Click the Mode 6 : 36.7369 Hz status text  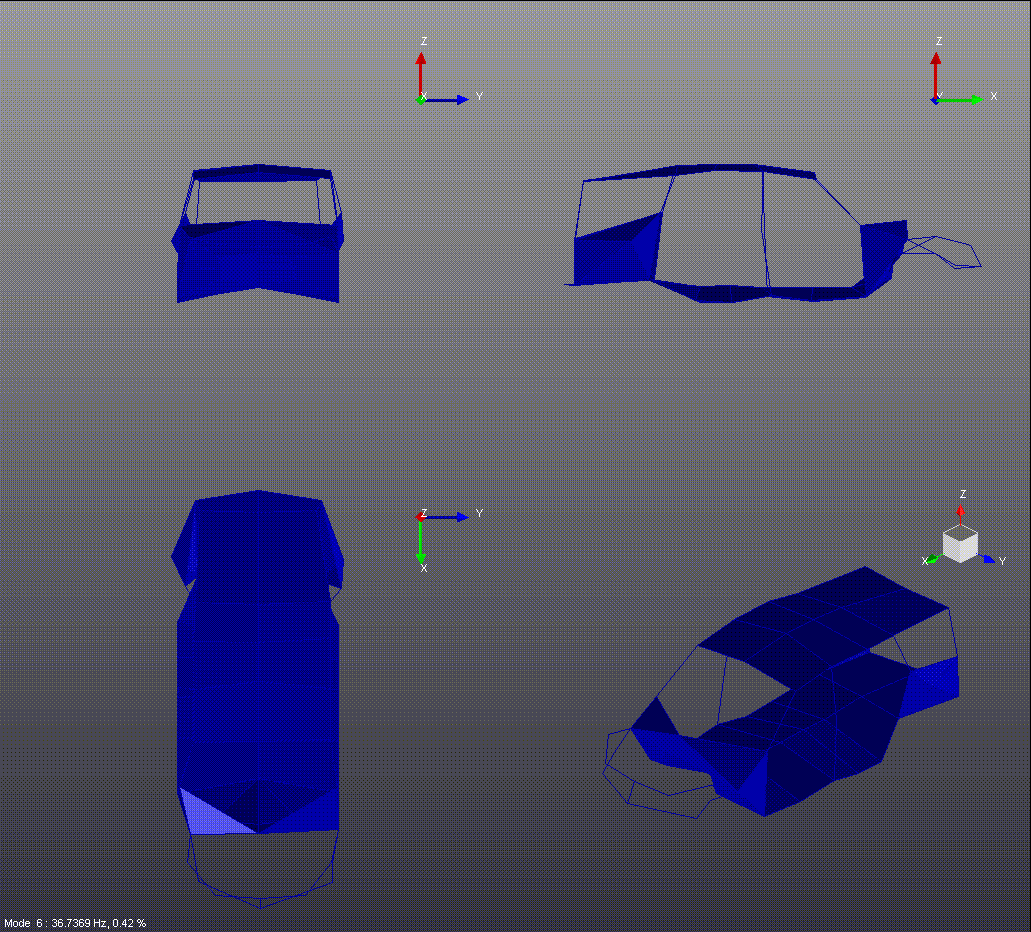coord(75,923)
